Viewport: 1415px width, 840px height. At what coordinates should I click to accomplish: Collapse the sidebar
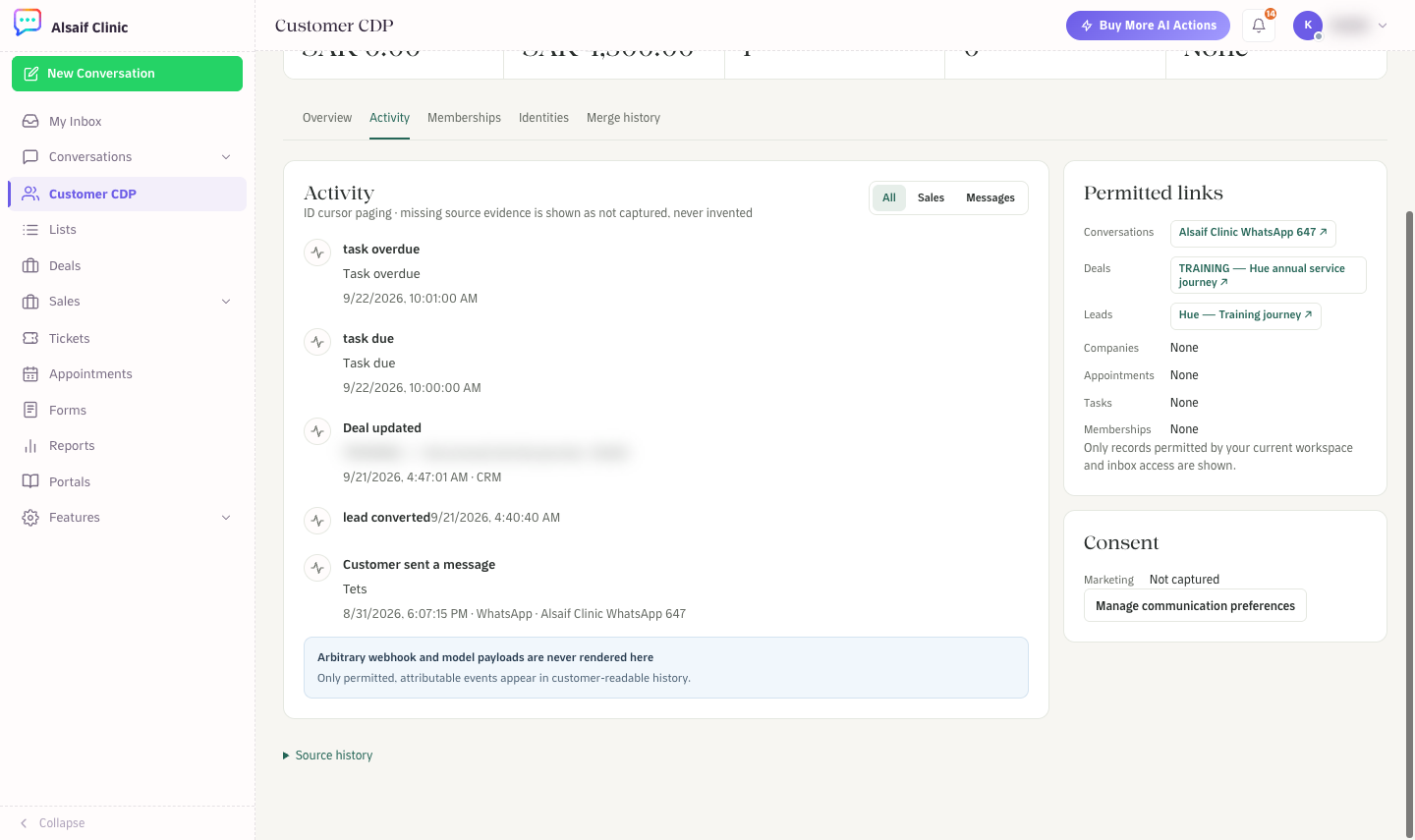(x=52, y=823)
